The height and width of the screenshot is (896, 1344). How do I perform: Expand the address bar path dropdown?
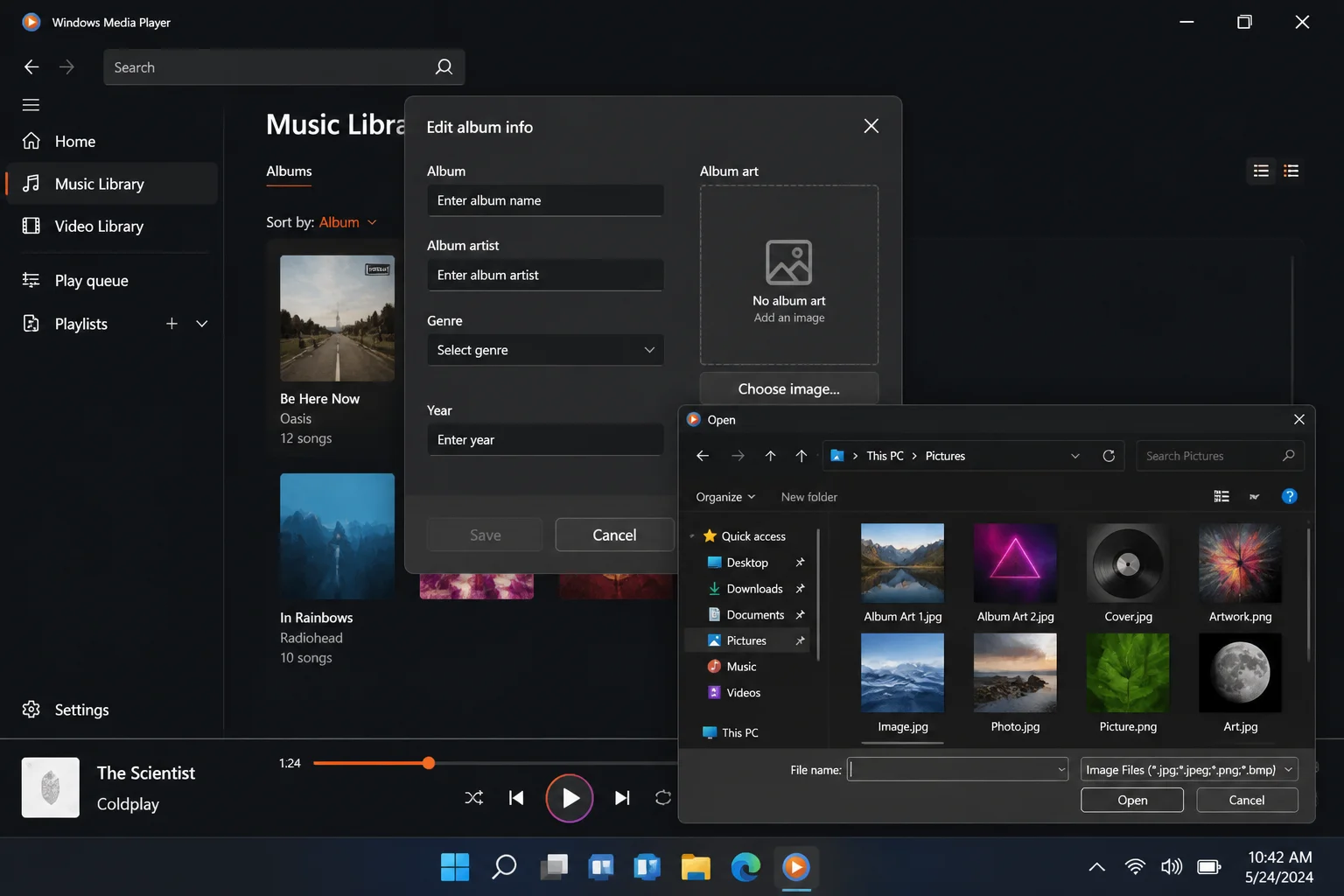point(1075,456)
